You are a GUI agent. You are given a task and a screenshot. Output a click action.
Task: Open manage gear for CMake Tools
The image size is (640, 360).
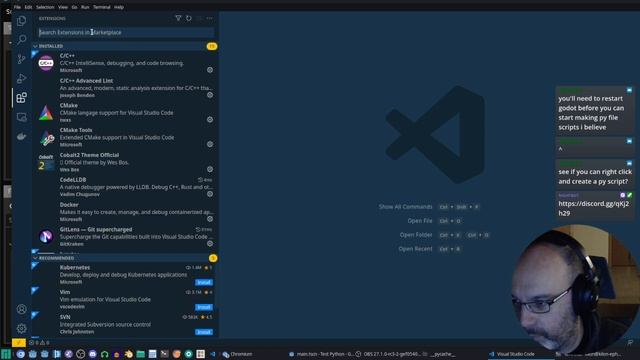210,144
